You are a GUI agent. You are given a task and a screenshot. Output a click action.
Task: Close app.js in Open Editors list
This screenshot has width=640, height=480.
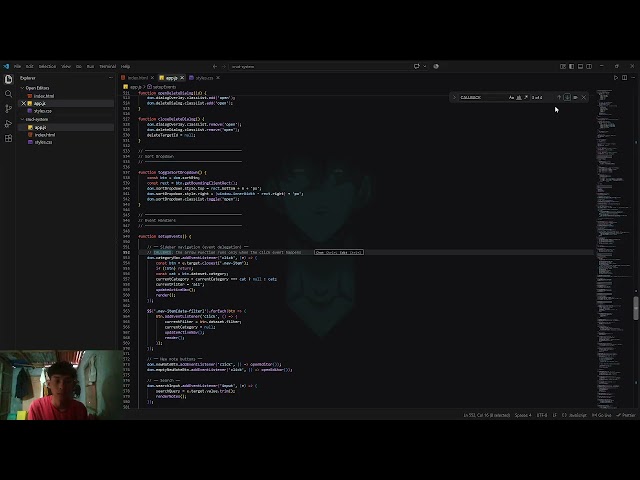23,104
